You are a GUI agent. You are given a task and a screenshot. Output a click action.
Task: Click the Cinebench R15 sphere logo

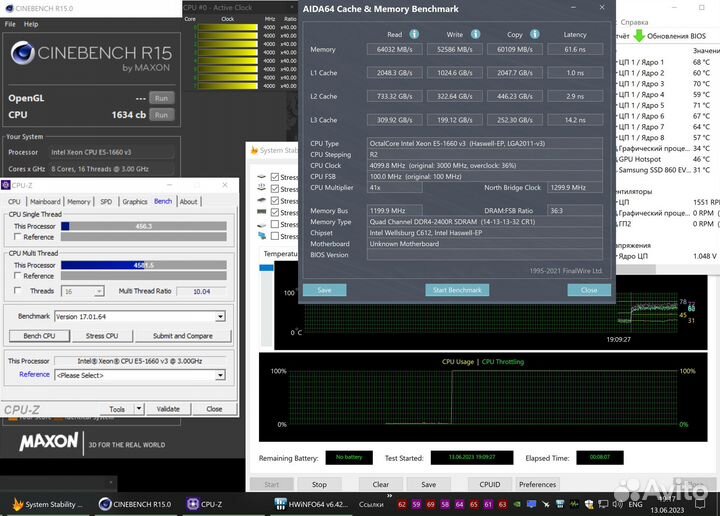22,53
